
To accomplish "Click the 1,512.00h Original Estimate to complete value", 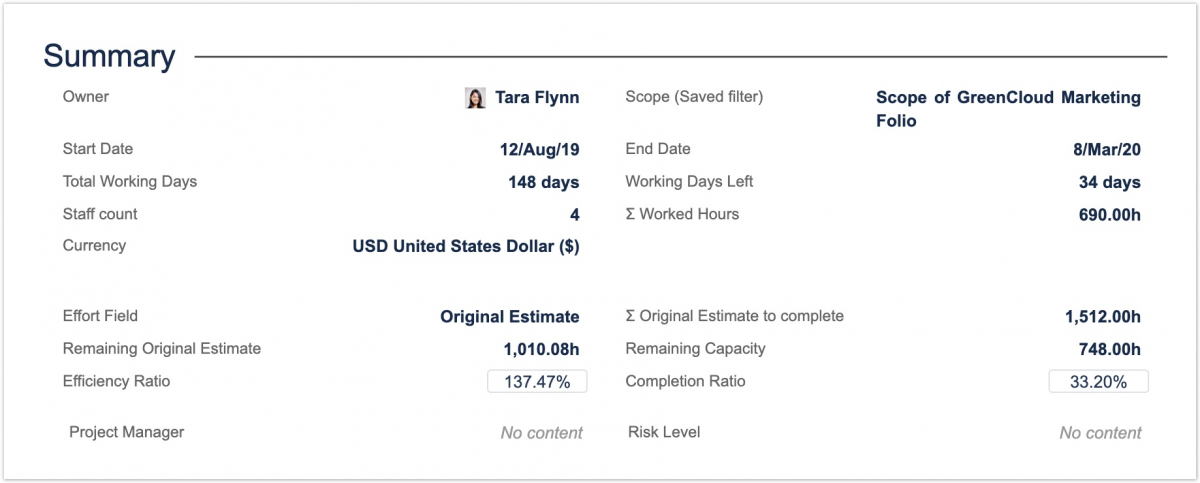I will click(x=1102, y=317).
